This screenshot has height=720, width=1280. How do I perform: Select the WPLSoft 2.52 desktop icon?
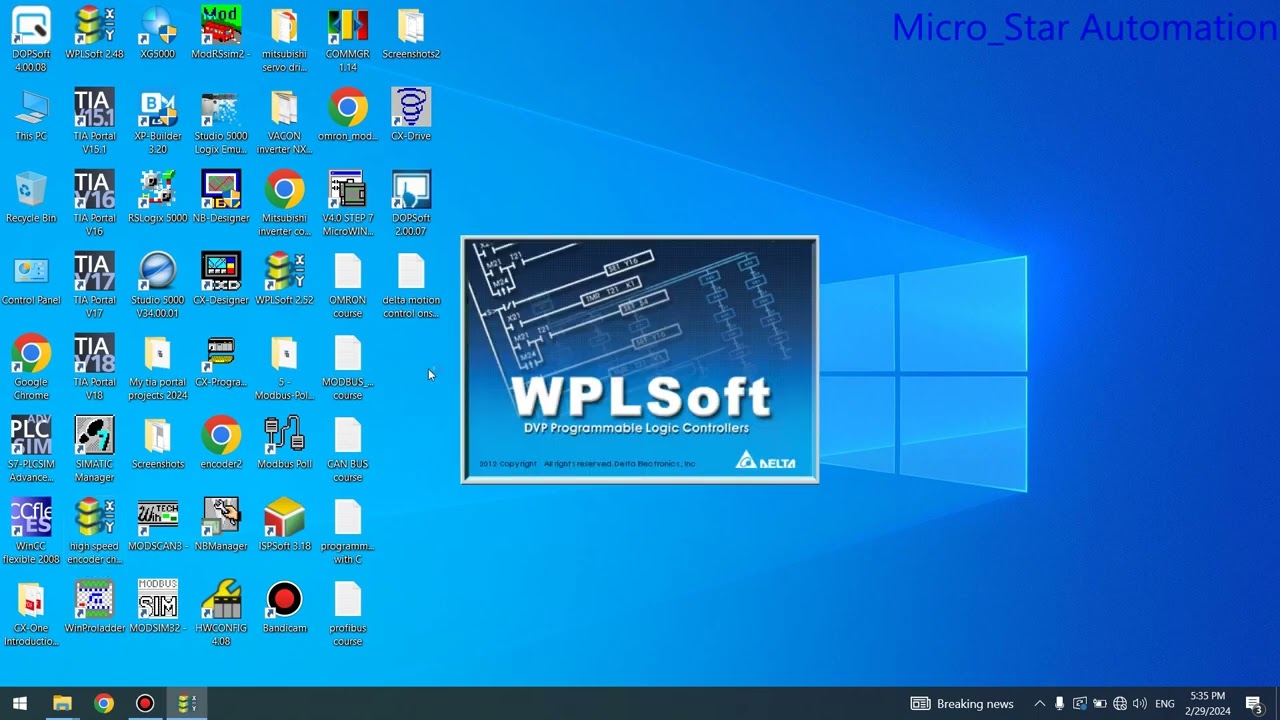click(x=284, y=278)
